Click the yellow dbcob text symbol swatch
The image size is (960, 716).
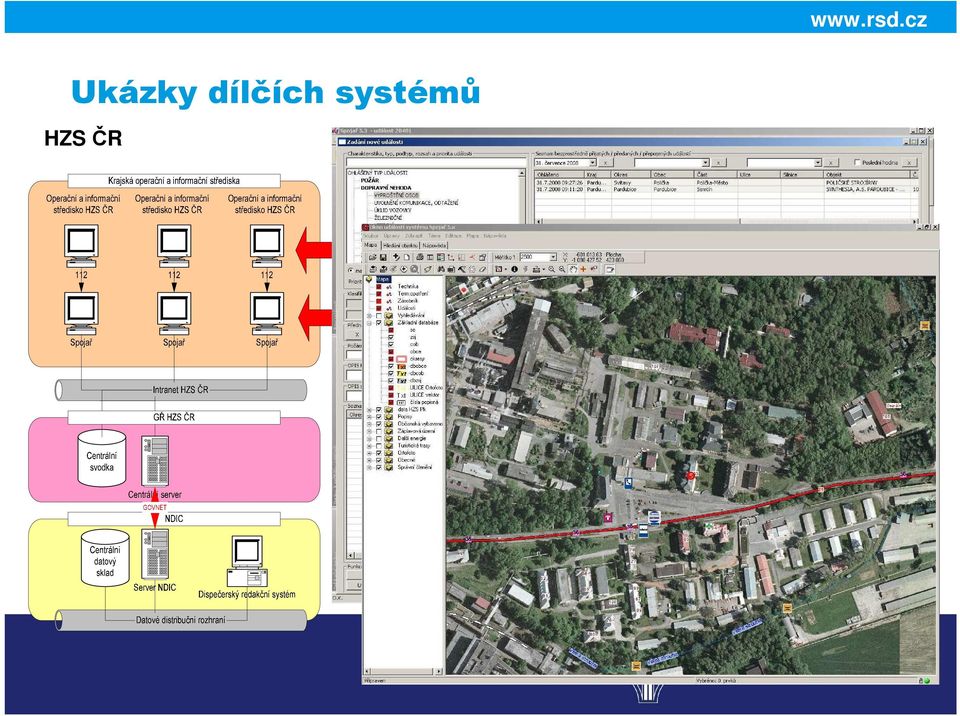tap(402, 374)
